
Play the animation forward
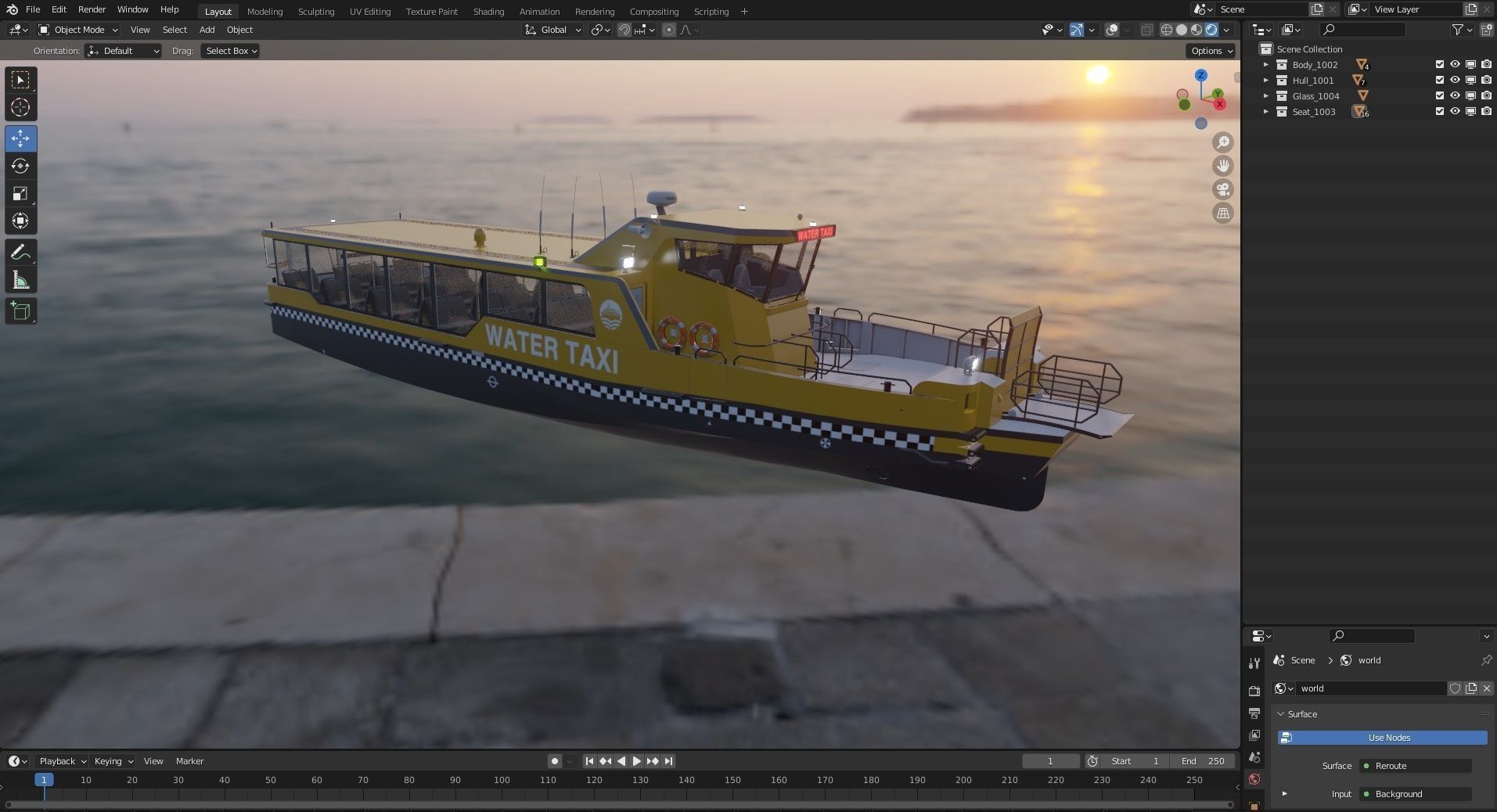coord(636,761)
